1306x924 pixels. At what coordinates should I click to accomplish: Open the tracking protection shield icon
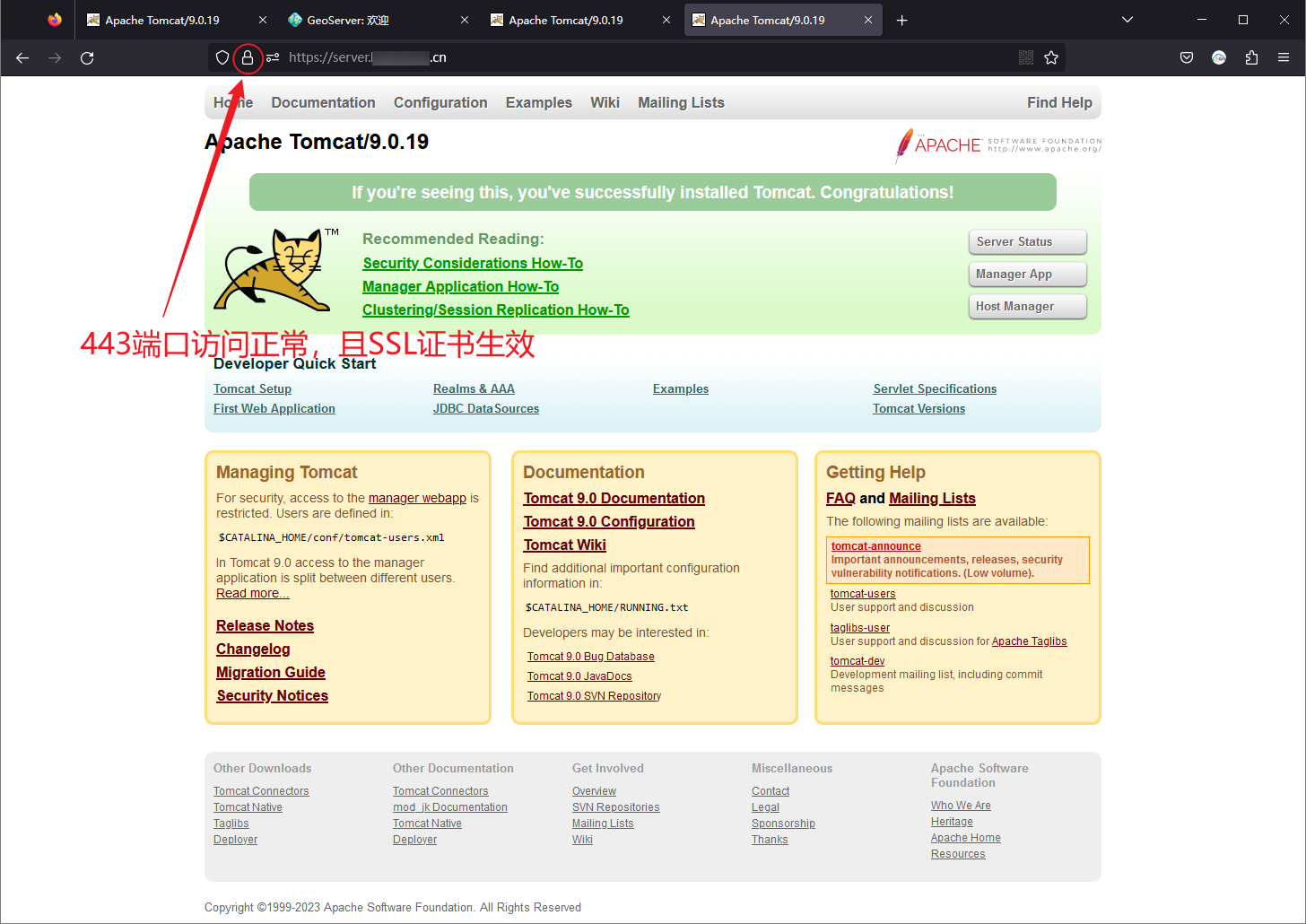click(222, 57)
